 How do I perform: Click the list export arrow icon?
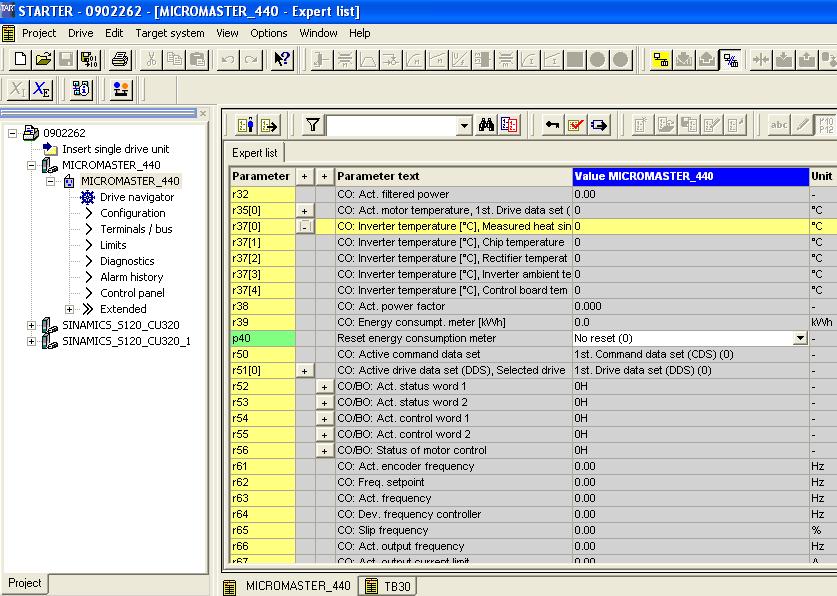[x=270, y=125]
